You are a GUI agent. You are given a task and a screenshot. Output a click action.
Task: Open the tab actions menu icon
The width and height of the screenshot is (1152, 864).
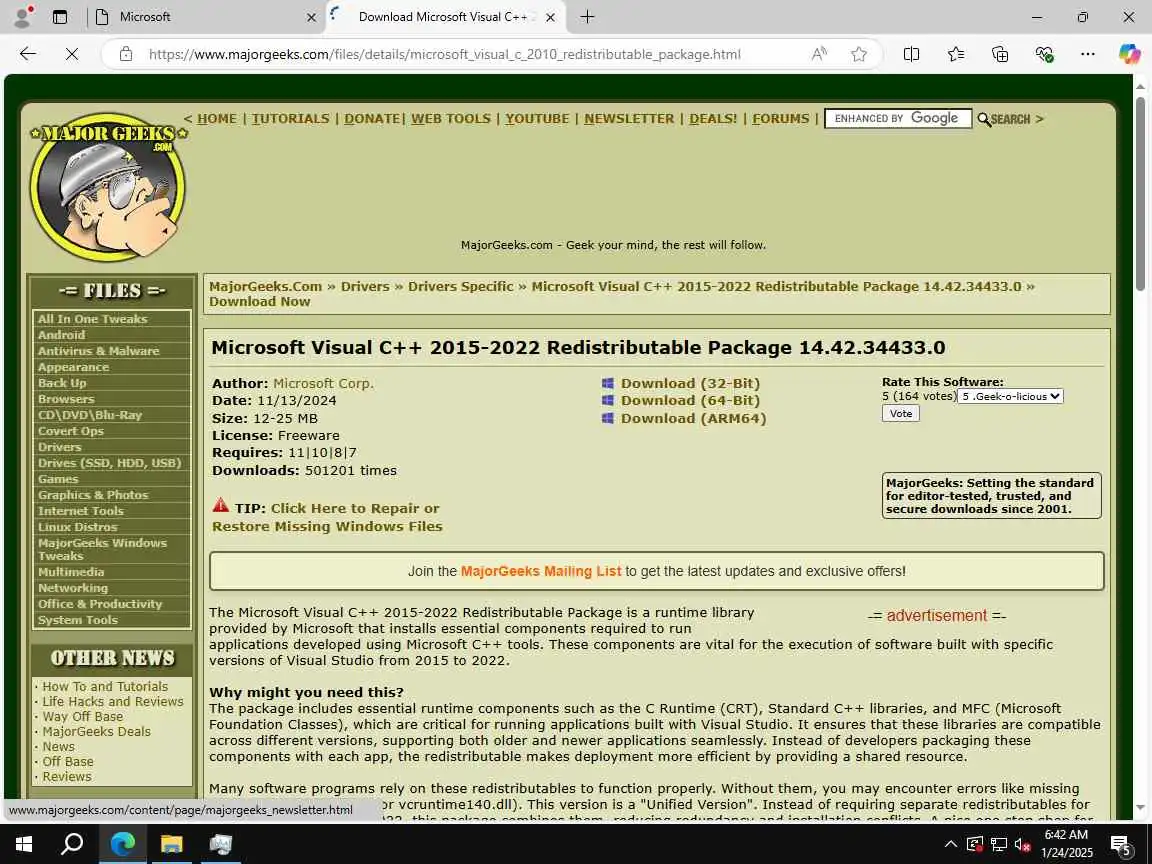[x=60, y=17]
